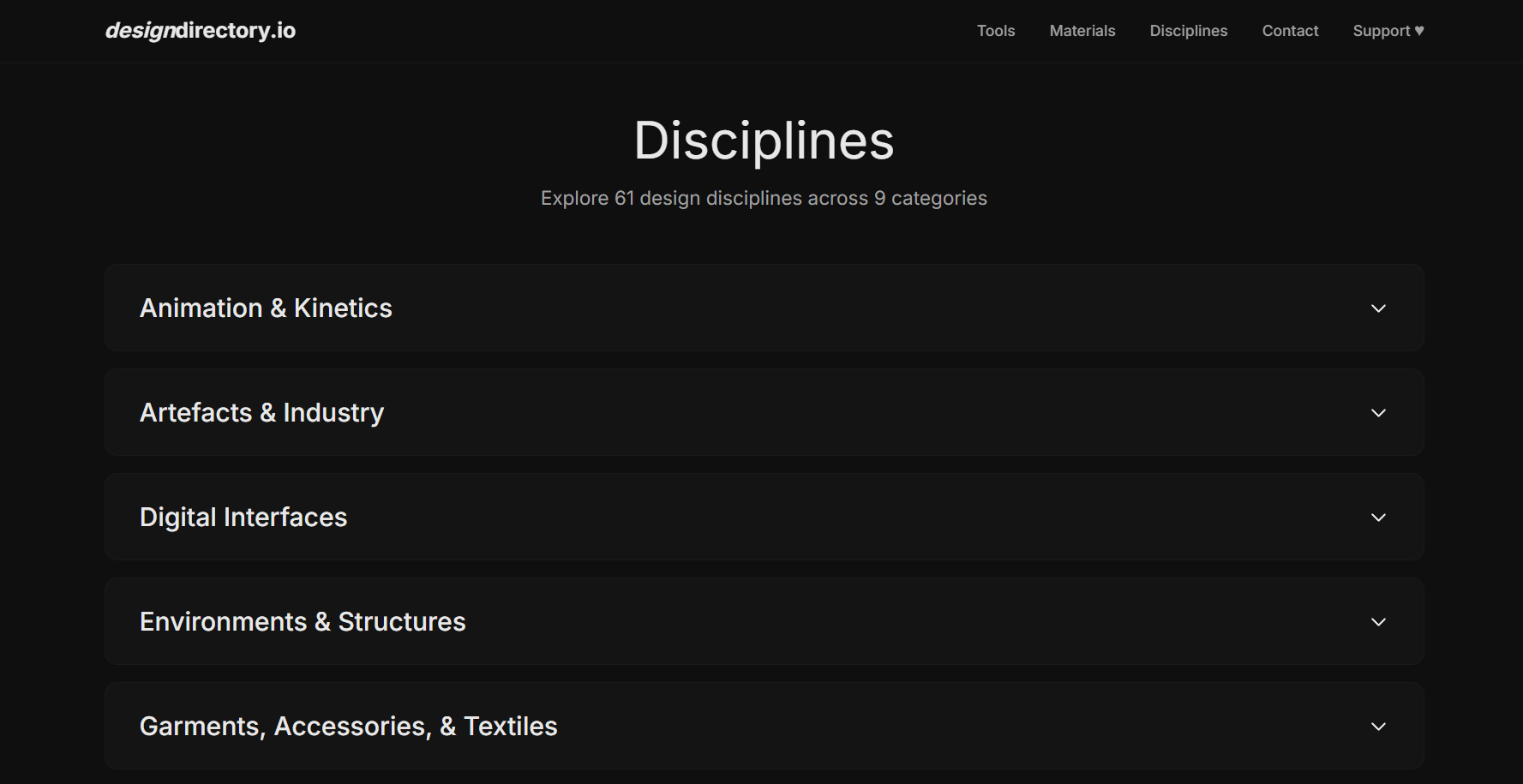
Task: Expand Environments & Structures section
Action: [763, 621]
